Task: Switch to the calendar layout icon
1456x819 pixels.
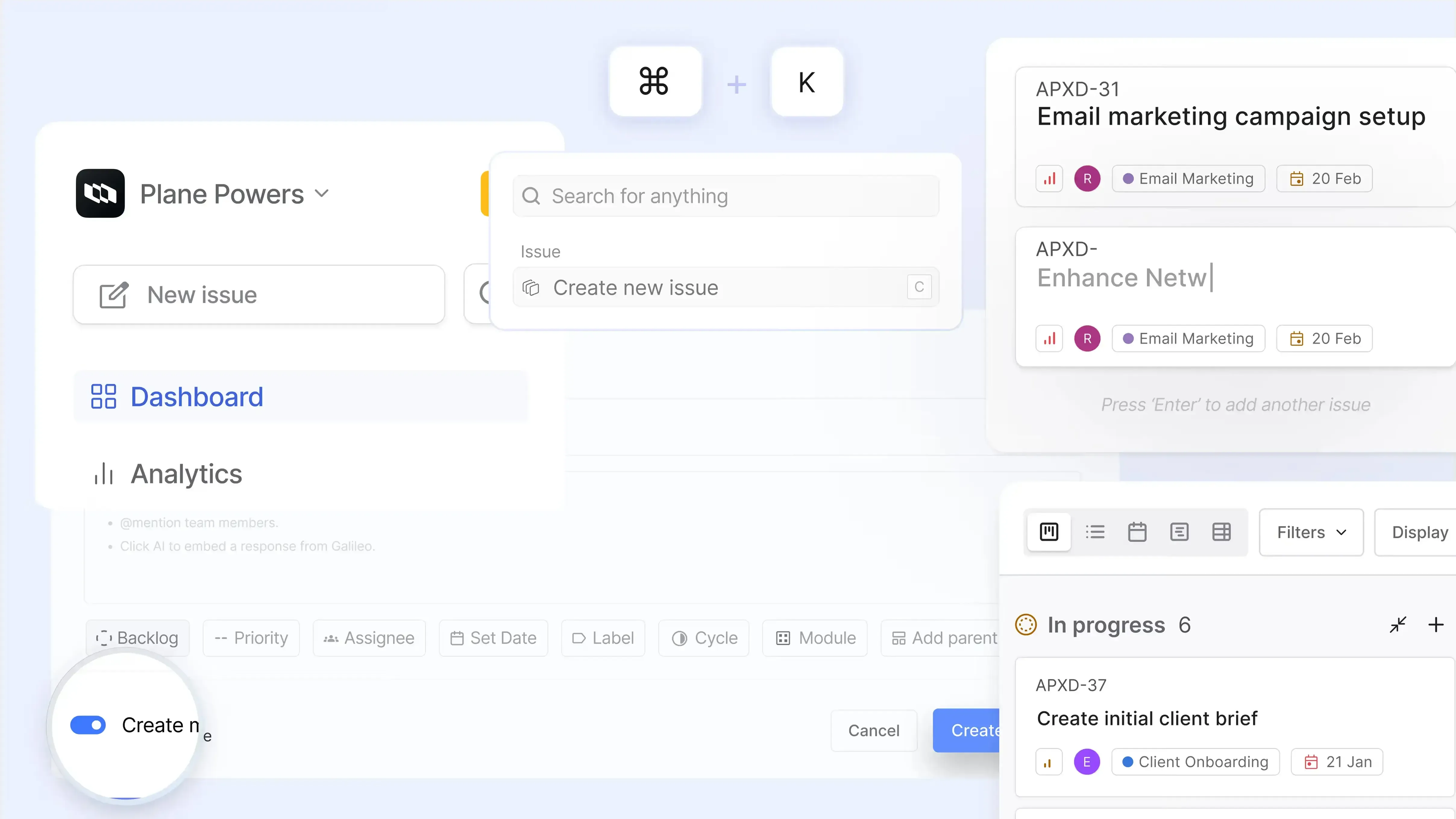Action: [1137, 532]
